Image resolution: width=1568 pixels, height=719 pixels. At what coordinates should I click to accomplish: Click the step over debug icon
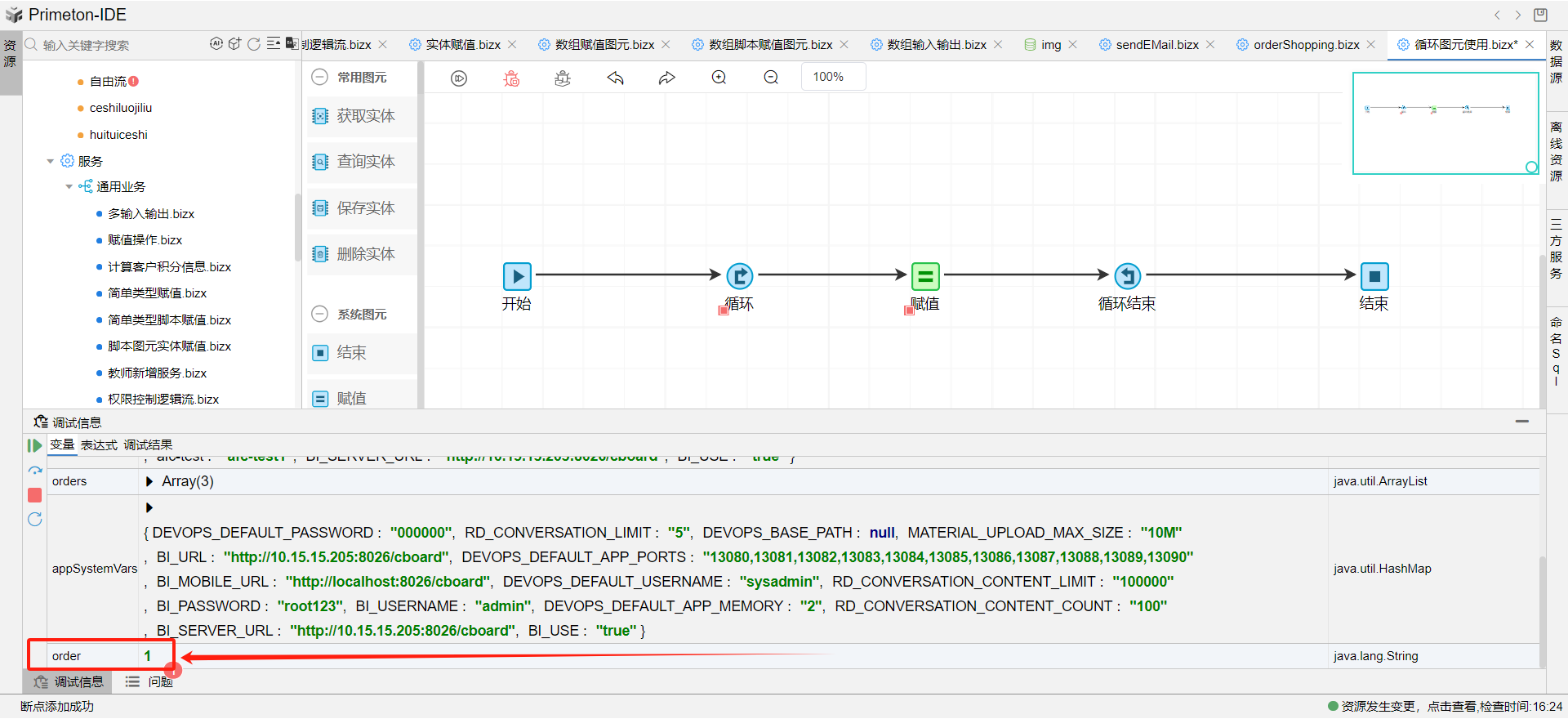[34, 471]
